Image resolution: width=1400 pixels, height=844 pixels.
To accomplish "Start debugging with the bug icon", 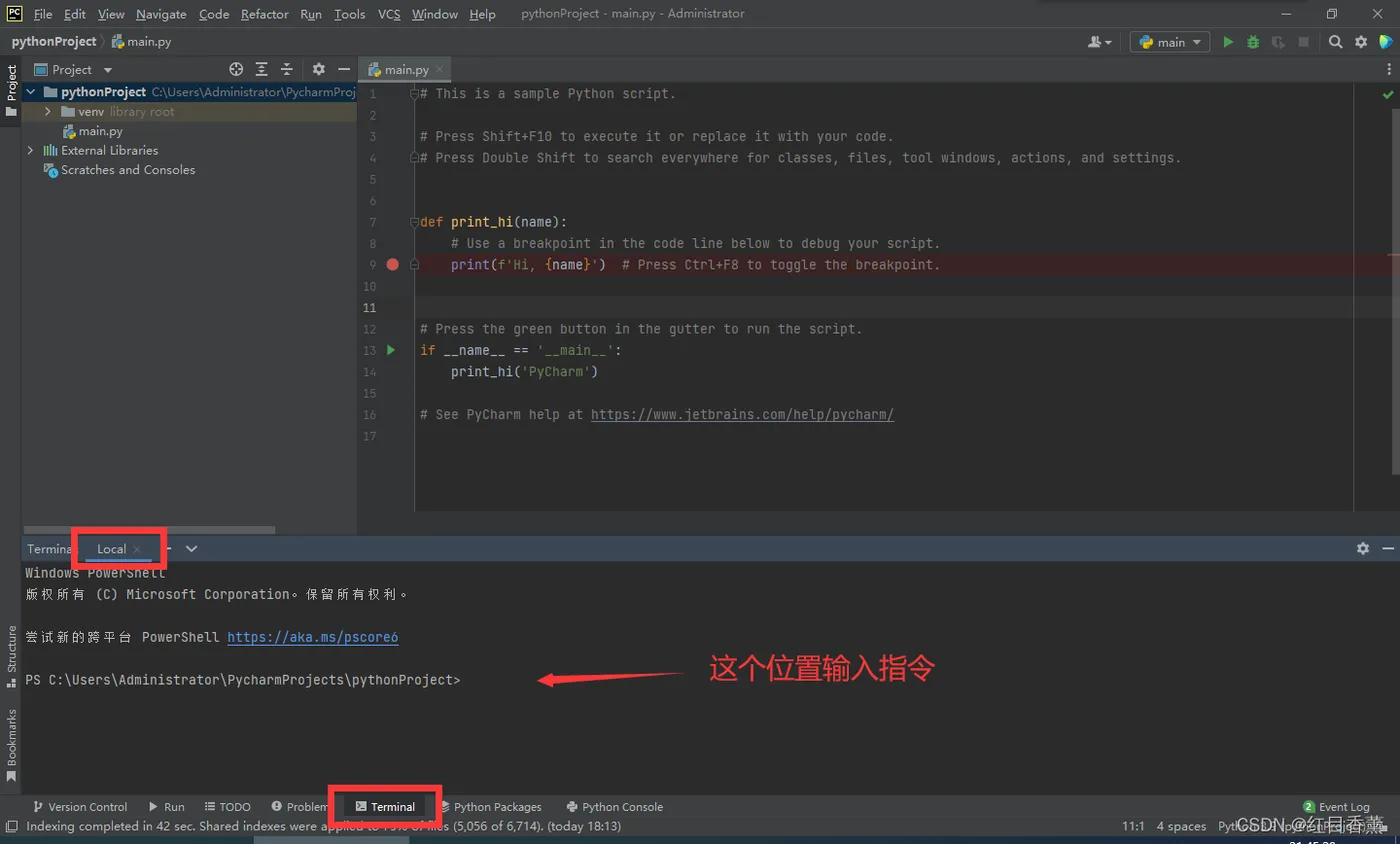I will [x=1253, y=42].
